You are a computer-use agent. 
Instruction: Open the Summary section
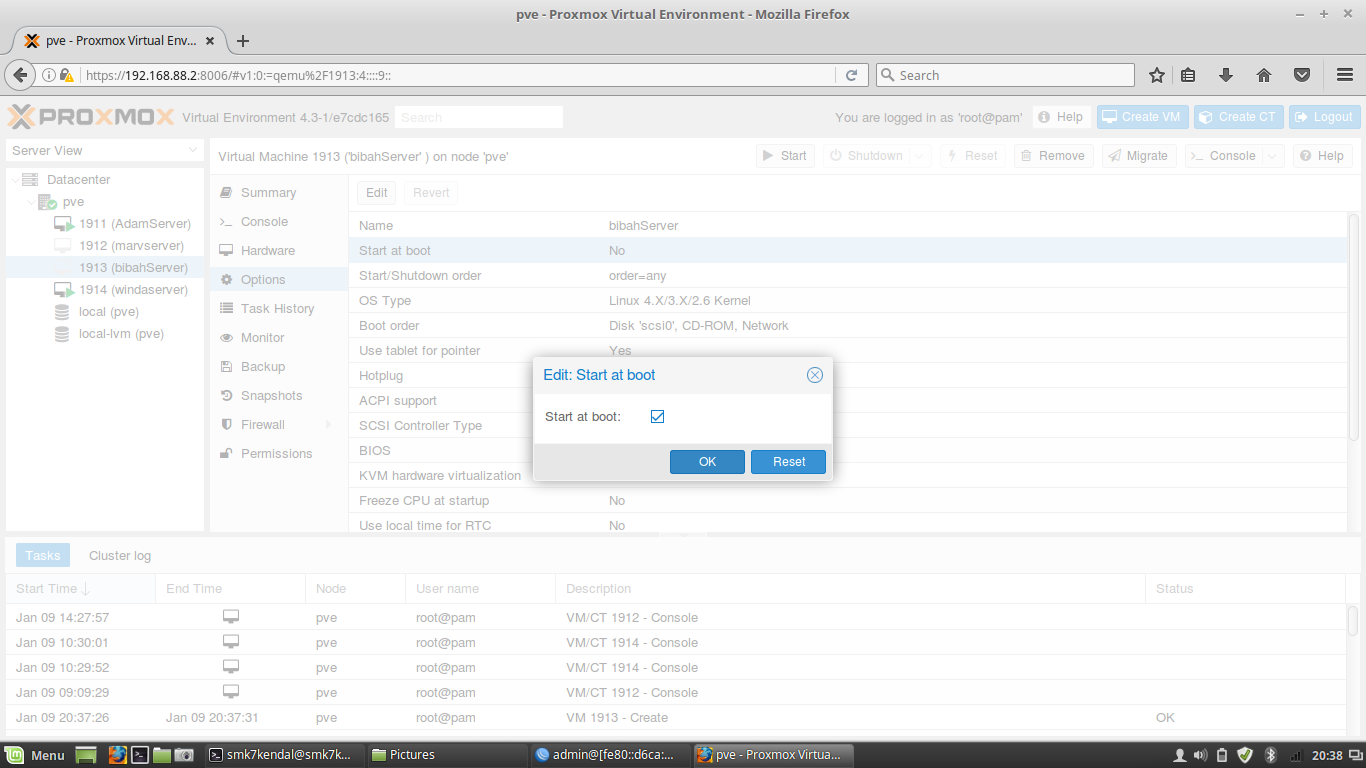[268, 193]
